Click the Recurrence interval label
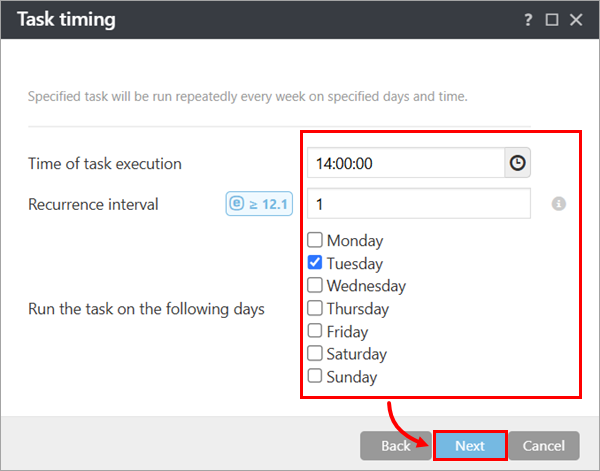This screenshot has height=471, width=600. pos(93,204)
